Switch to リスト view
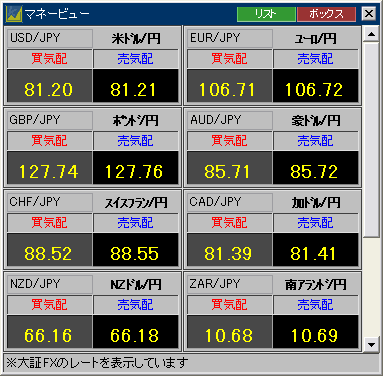 (x=266, y=14)
